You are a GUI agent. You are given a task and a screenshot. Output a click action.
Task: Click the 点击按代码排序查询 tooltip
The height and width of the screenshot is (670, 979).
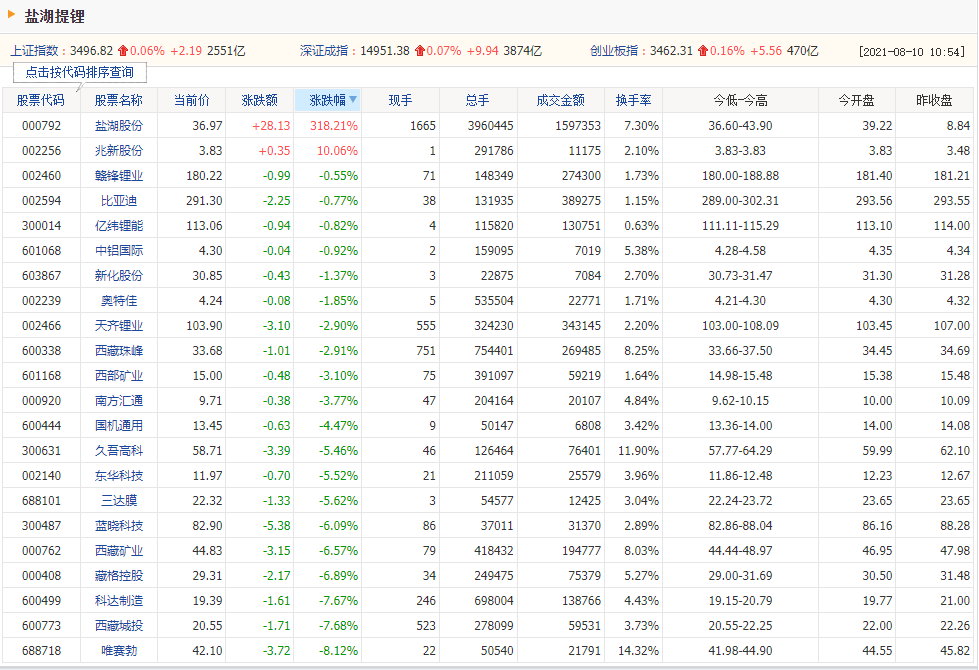[80, 72]
